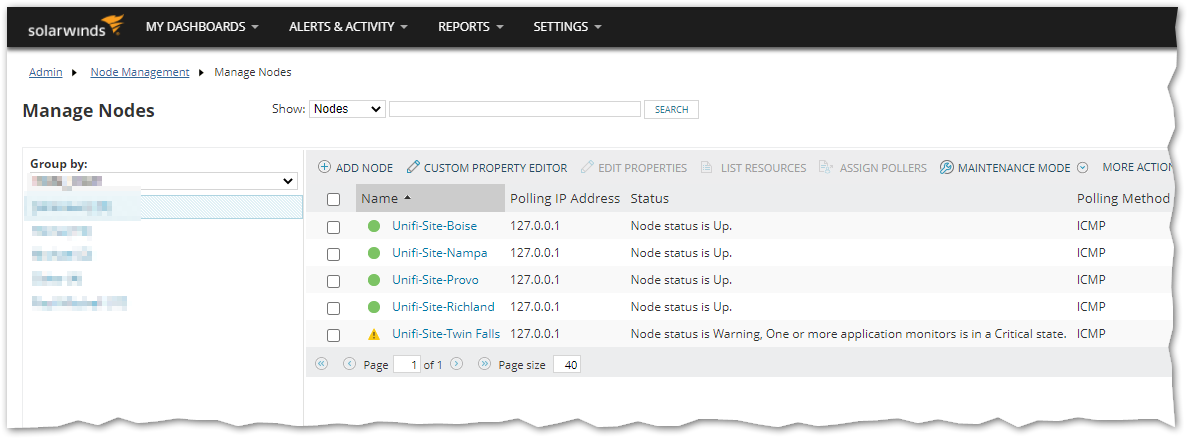
Task: Click the List Resources document icon
Action: tap(706, 168)
